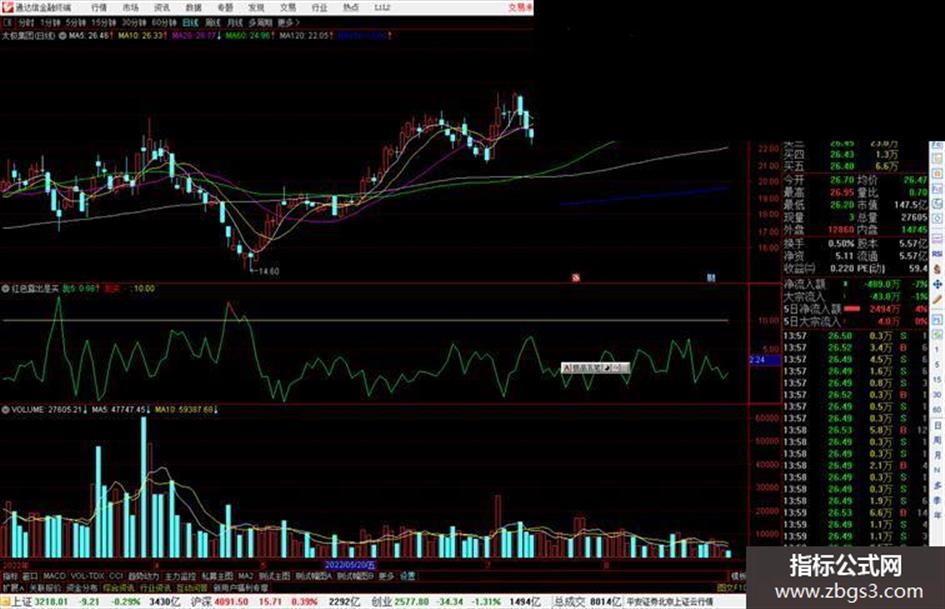Image resolution: width=945 pixels, height=609 pixels.
Task: Switch to 1分钟 period tab
Action: click(50, 22)
